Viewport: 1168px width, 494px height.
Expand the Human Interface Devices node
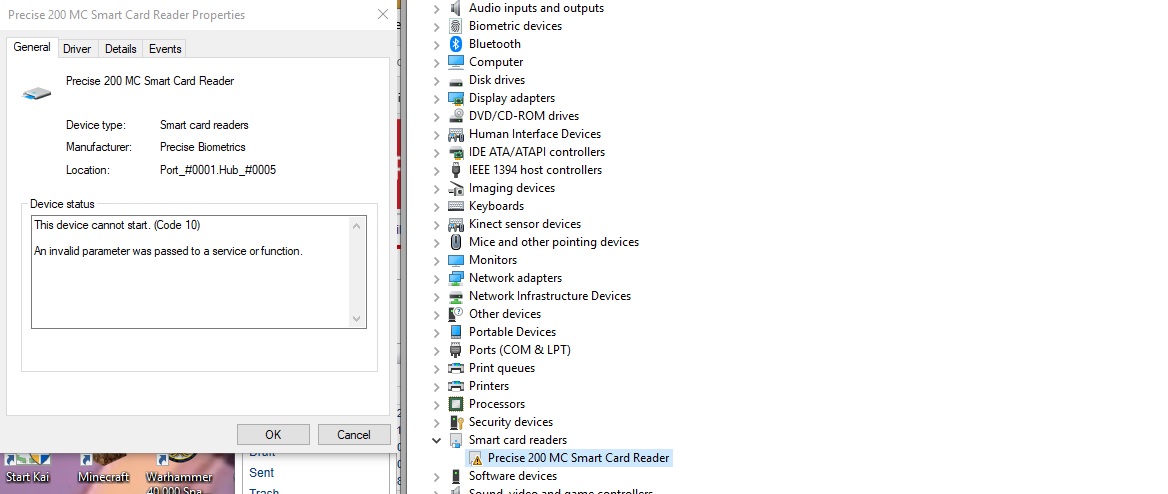437,135
